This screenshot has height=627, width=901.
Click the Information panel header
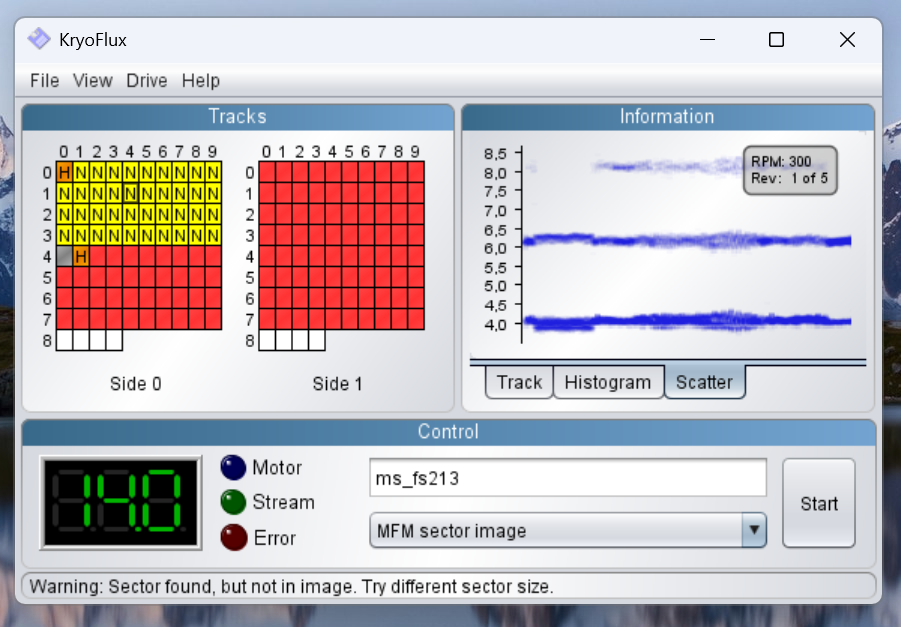[668, 117]
